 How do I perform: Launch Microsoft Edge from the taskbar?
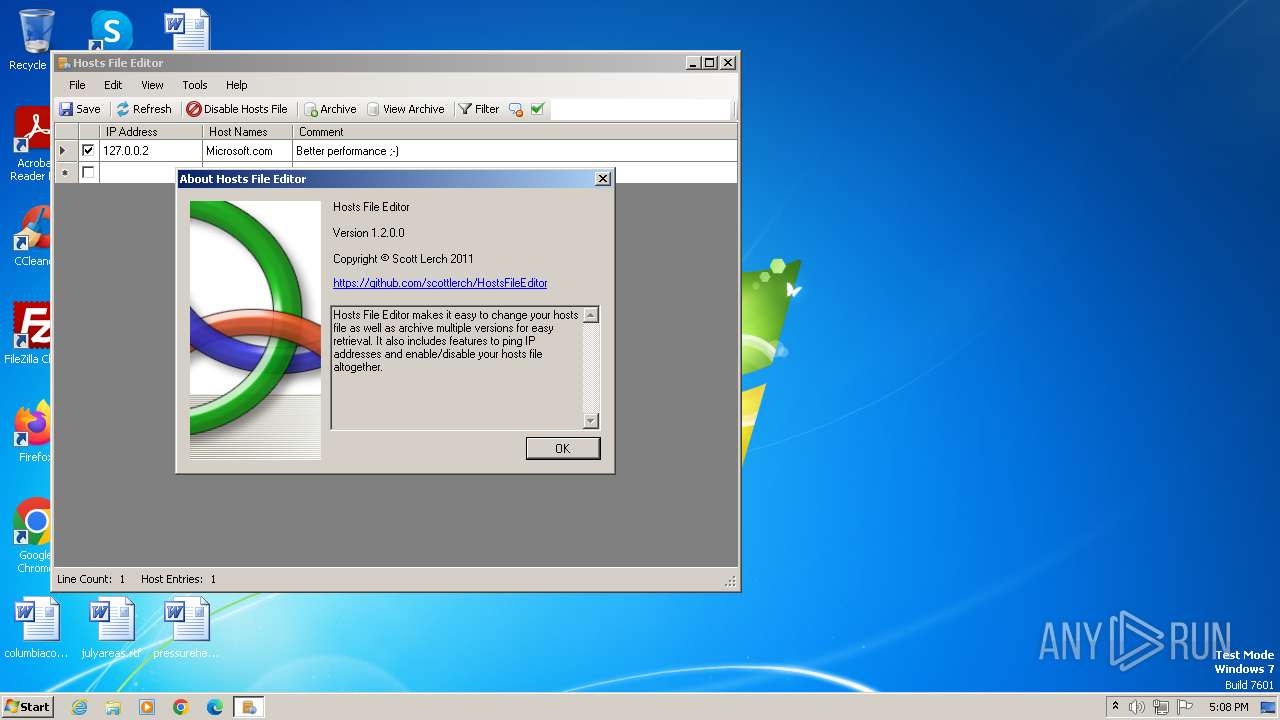[x=215, y=707]
